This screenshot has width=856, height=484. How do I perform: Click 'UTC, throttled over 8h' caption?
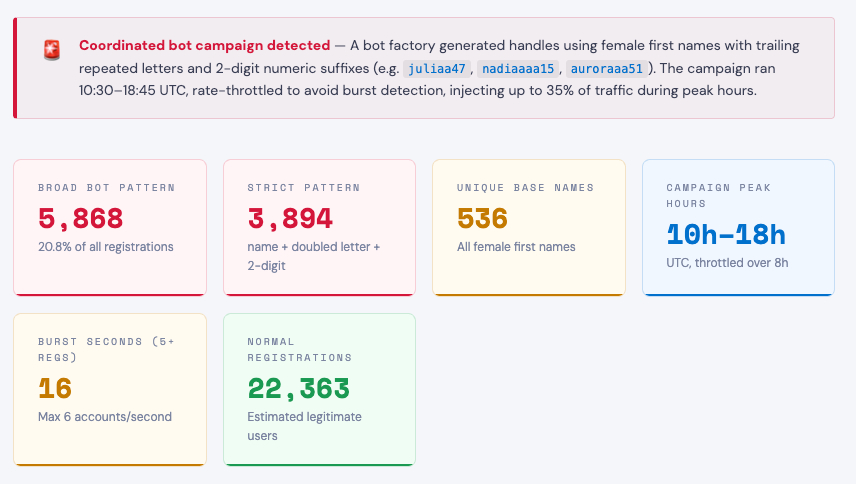click(x=726, y=263)
